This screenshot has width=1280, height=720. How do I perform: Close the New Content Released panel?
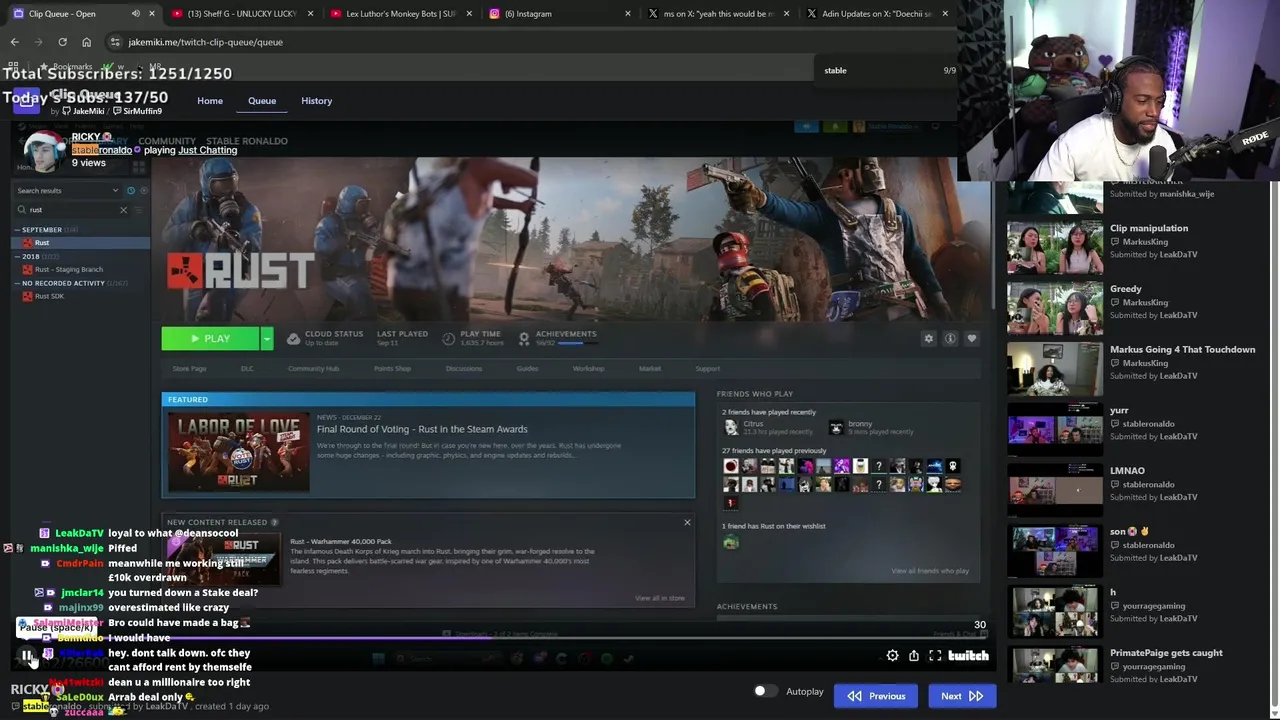click(x=687, y=522)
